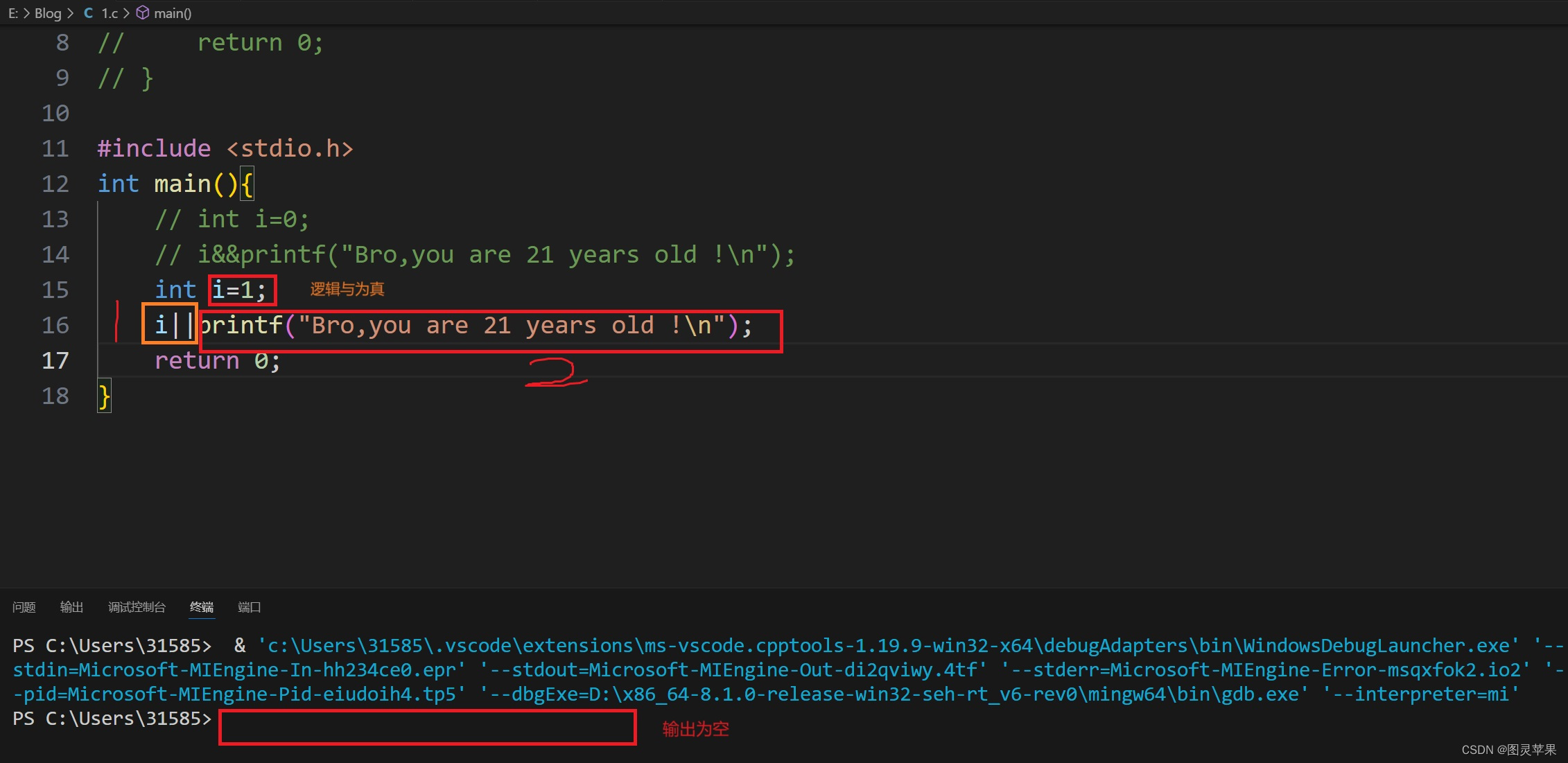Switch to the 输出 panel tab
Image resolution: width=1568 pixels, height=763 pixels.
[71, 607]
